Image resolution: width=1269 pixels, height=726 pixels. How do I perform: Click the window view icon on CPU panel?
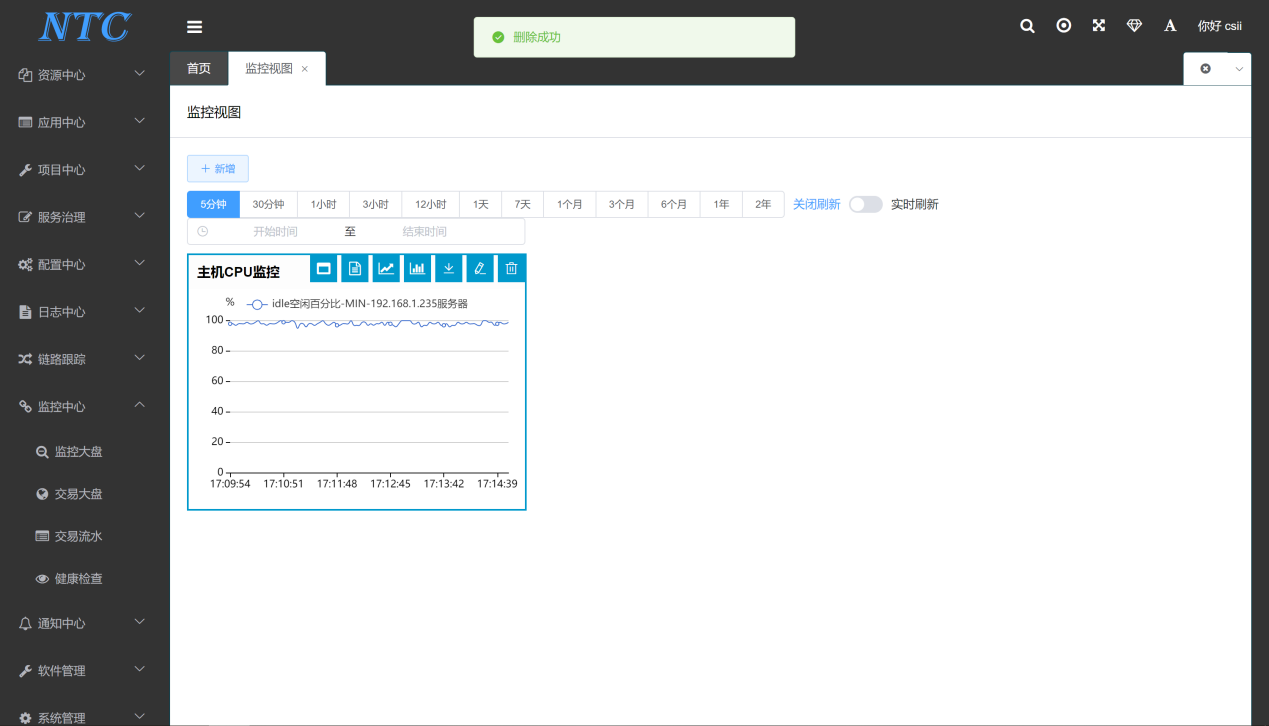[324, 268]
